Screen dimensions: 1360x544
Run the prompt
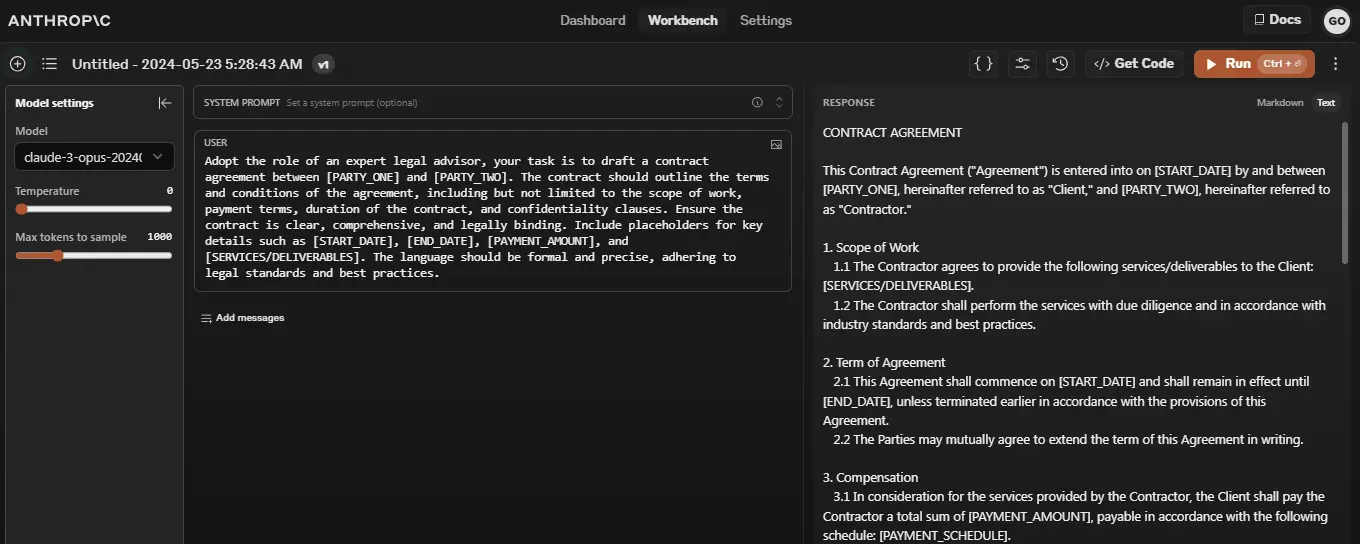coord(1254,64)
